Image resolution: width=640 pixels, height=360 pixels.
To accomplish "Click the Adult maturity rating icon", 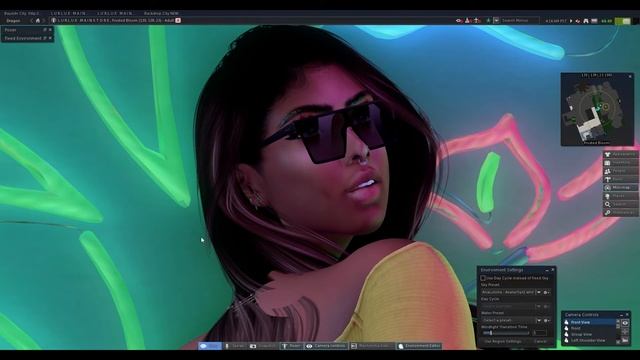I will [178, 20].
